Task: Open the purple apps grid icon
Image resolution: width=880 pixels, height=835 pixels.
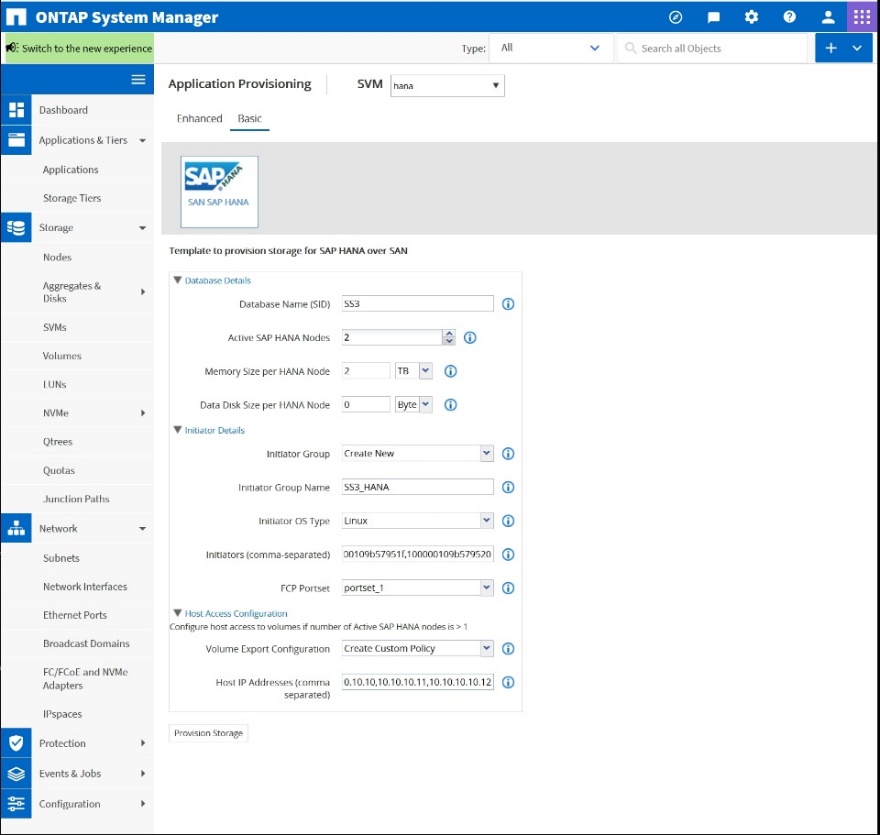Action: click(x=862, y=17)
